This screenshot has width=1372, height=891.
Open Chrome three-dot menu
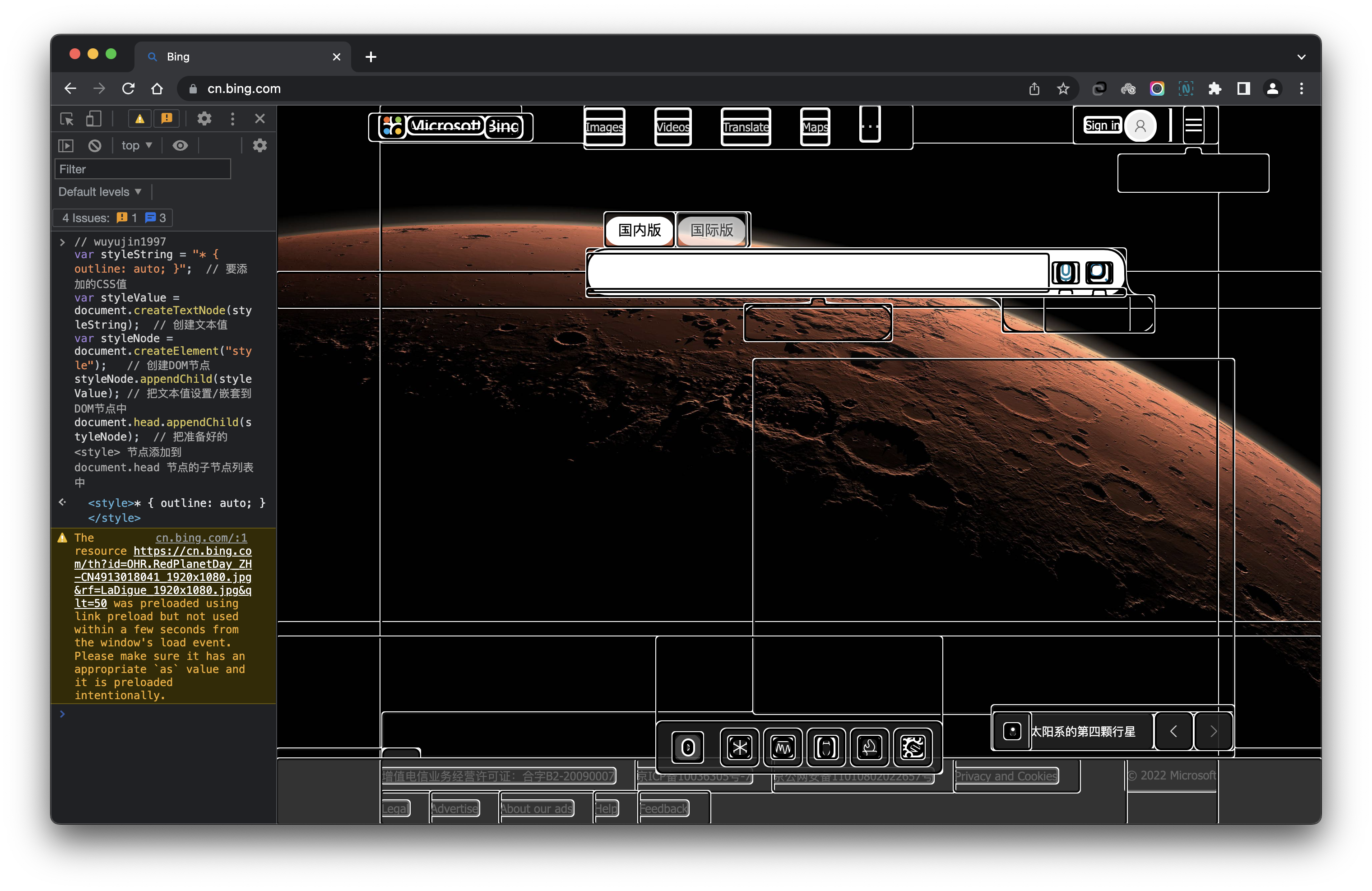[1301, 89]
